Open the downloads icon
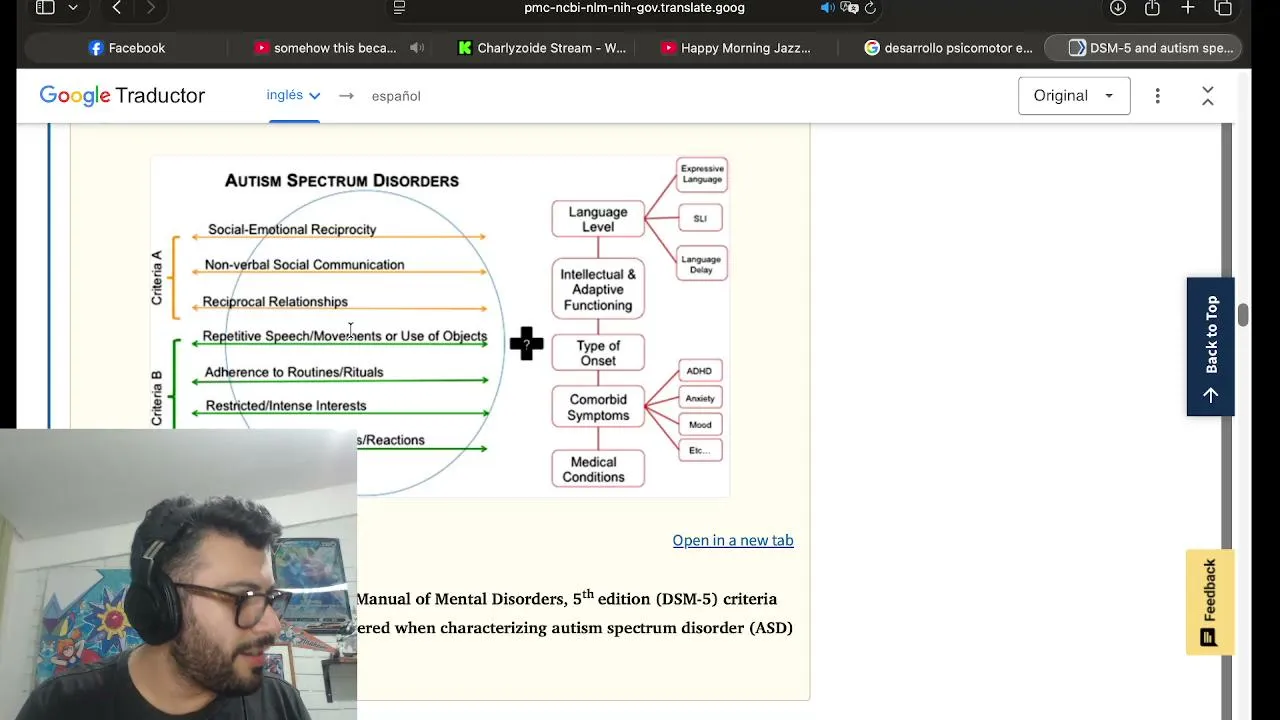This screenshot has height=720, width=1280. tap(1118, 8)
